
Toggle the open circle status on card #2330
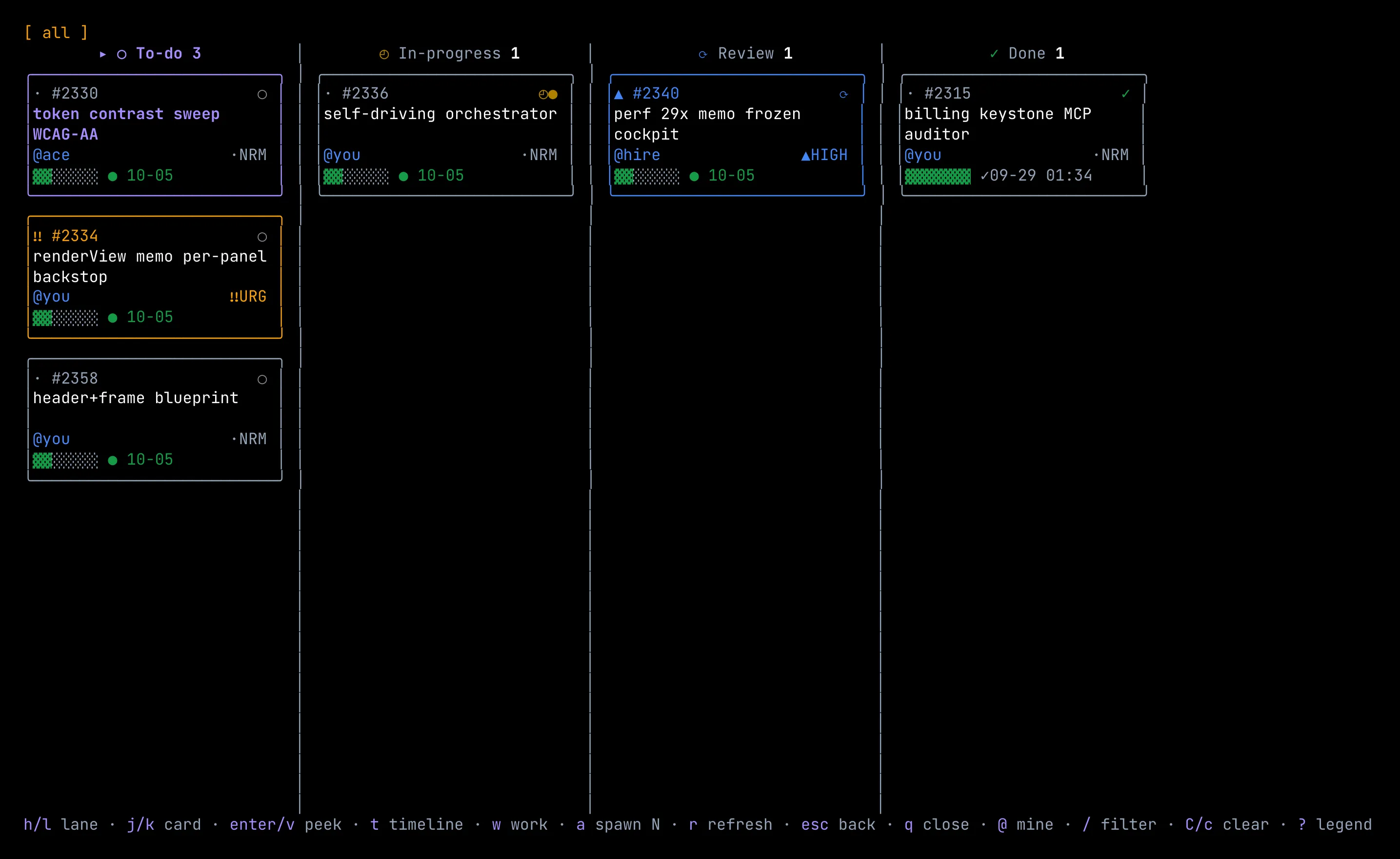pyautogui.click(x=262, y=94)
